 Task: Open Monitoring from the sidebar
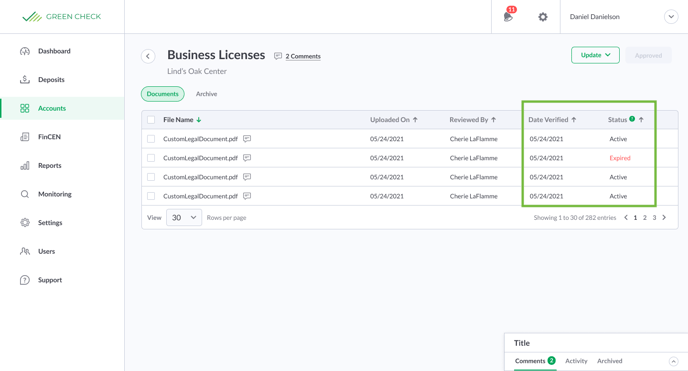click(54, 194)
